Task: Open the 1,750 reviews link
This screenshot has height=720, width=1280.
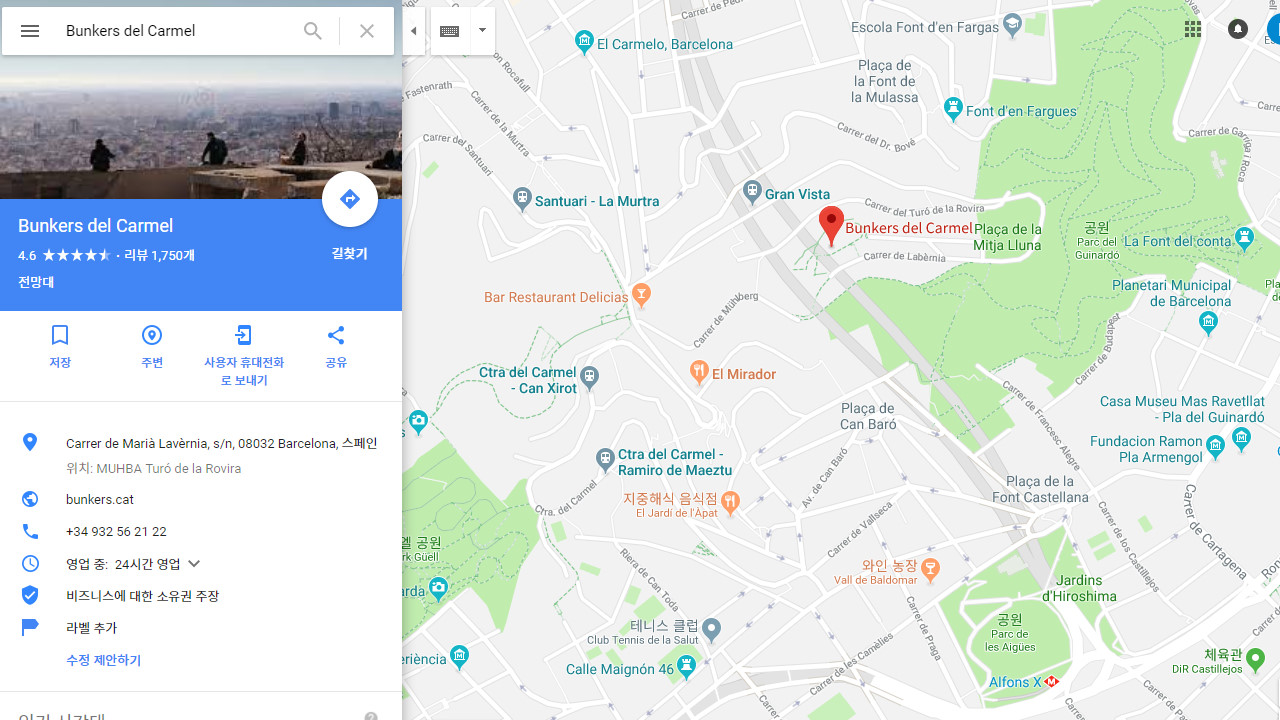Action: tap(159, 256)
